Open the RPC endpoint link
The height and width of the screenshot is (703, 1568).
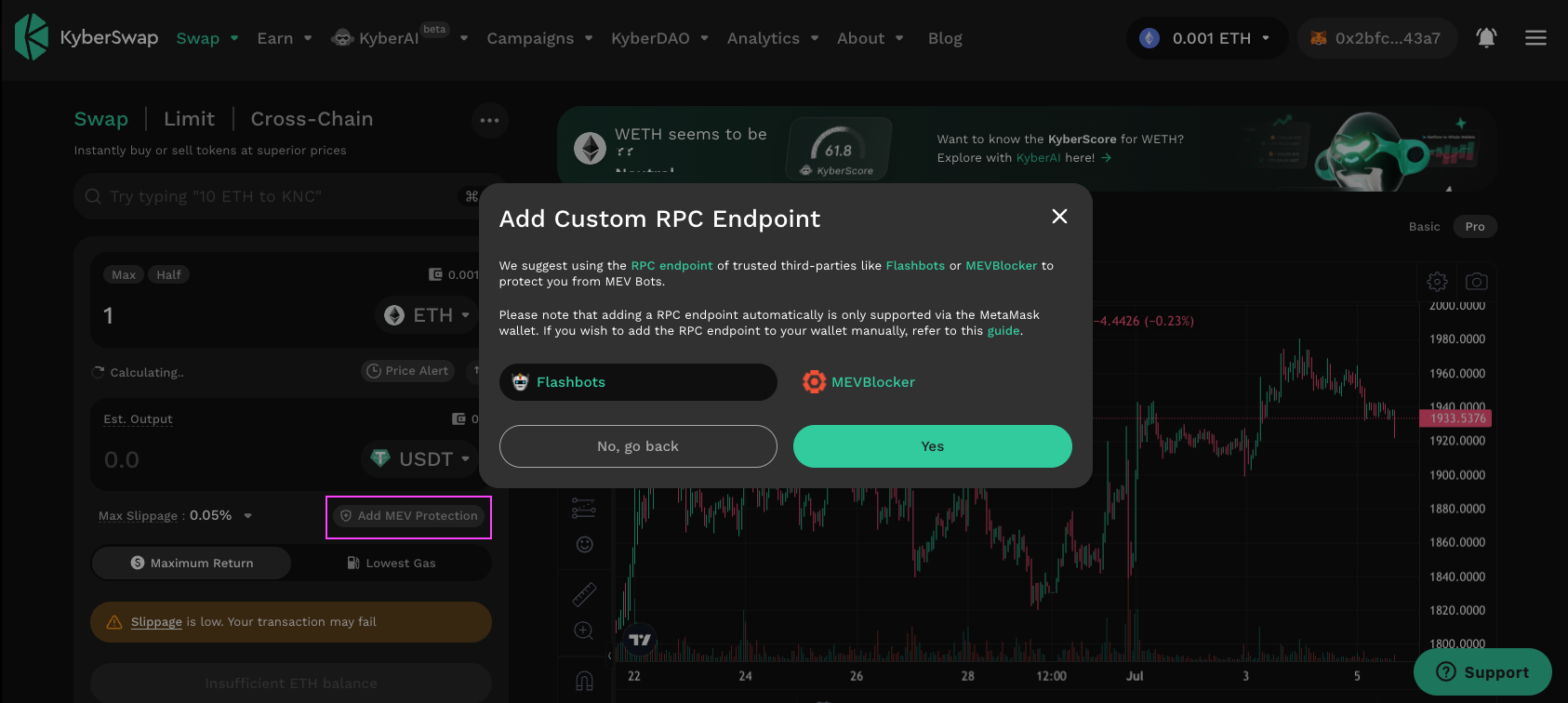[x=671, y=266]
